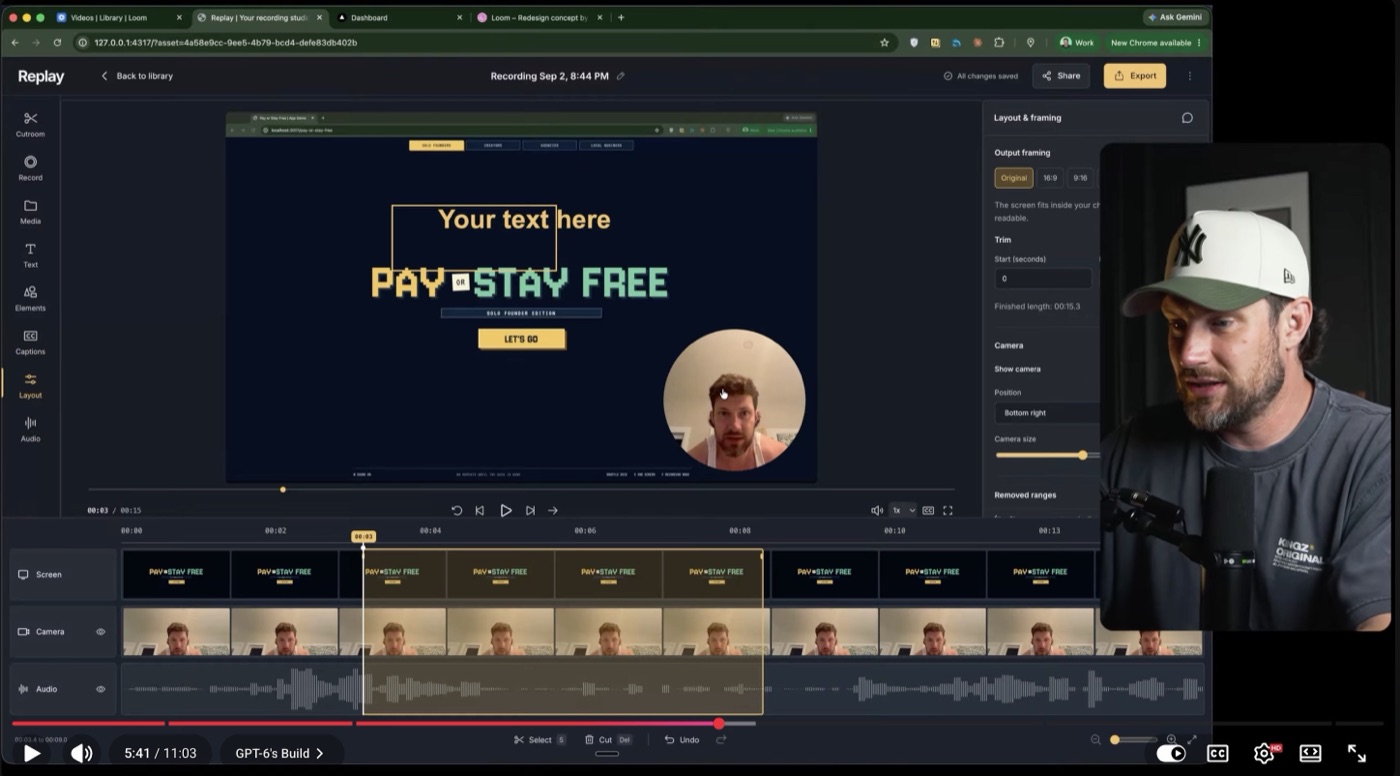The image size is (1400, 776).
Task: Click the Export button
Action: pos(1135,76)
